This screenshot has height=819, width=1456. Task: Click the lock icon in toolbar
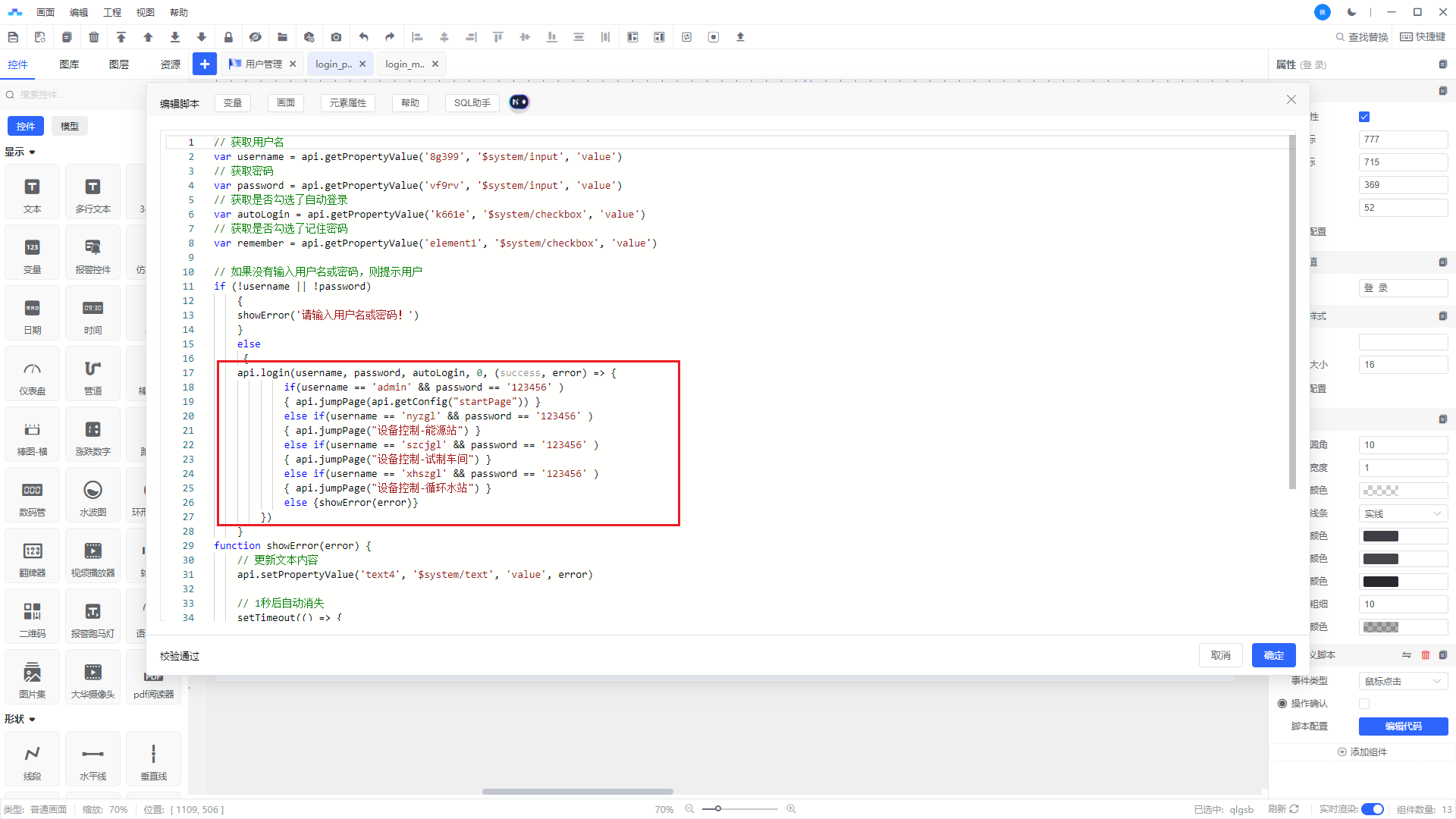pos(228,37)
